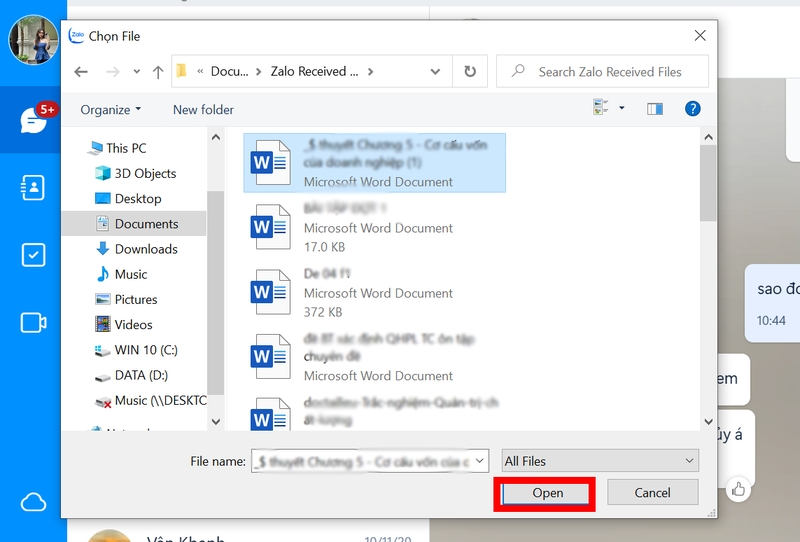The width and height of the screenshot is (800, 542).
Task: Select Word document with chuyên đề name
Action: [374, 357]
